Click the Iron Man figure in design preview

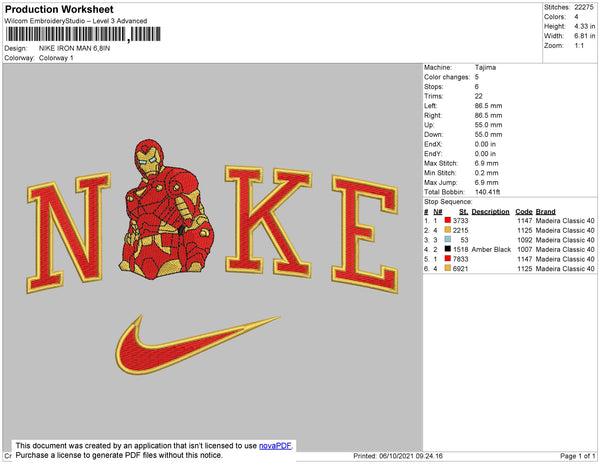pos(167,210)
